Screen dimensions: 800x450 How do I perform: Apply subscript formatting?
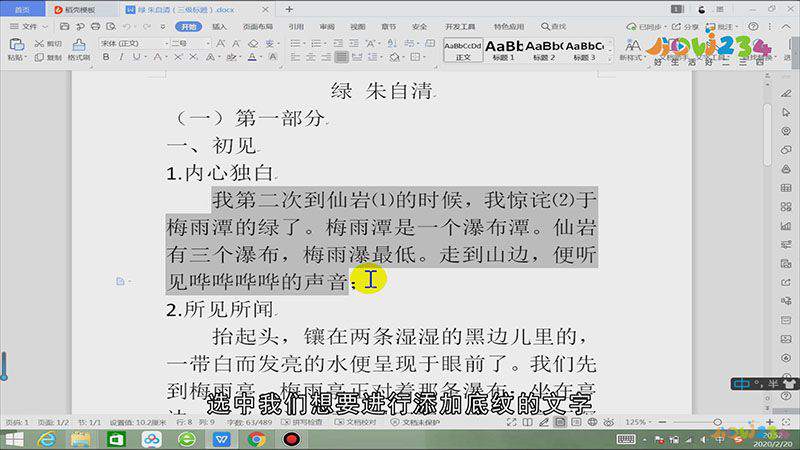pyautogui.click(x=193, y=57)
